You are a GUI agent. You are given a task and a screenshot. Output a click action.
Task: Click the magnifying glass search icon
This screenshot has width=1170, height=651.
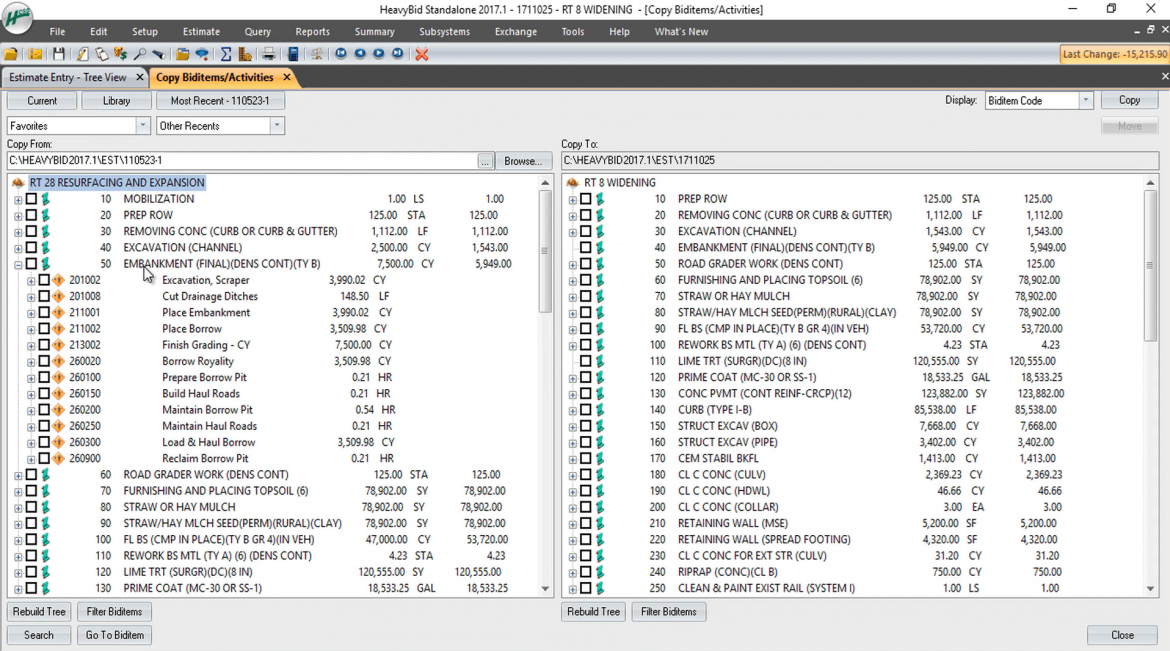[x=138, y=54]
